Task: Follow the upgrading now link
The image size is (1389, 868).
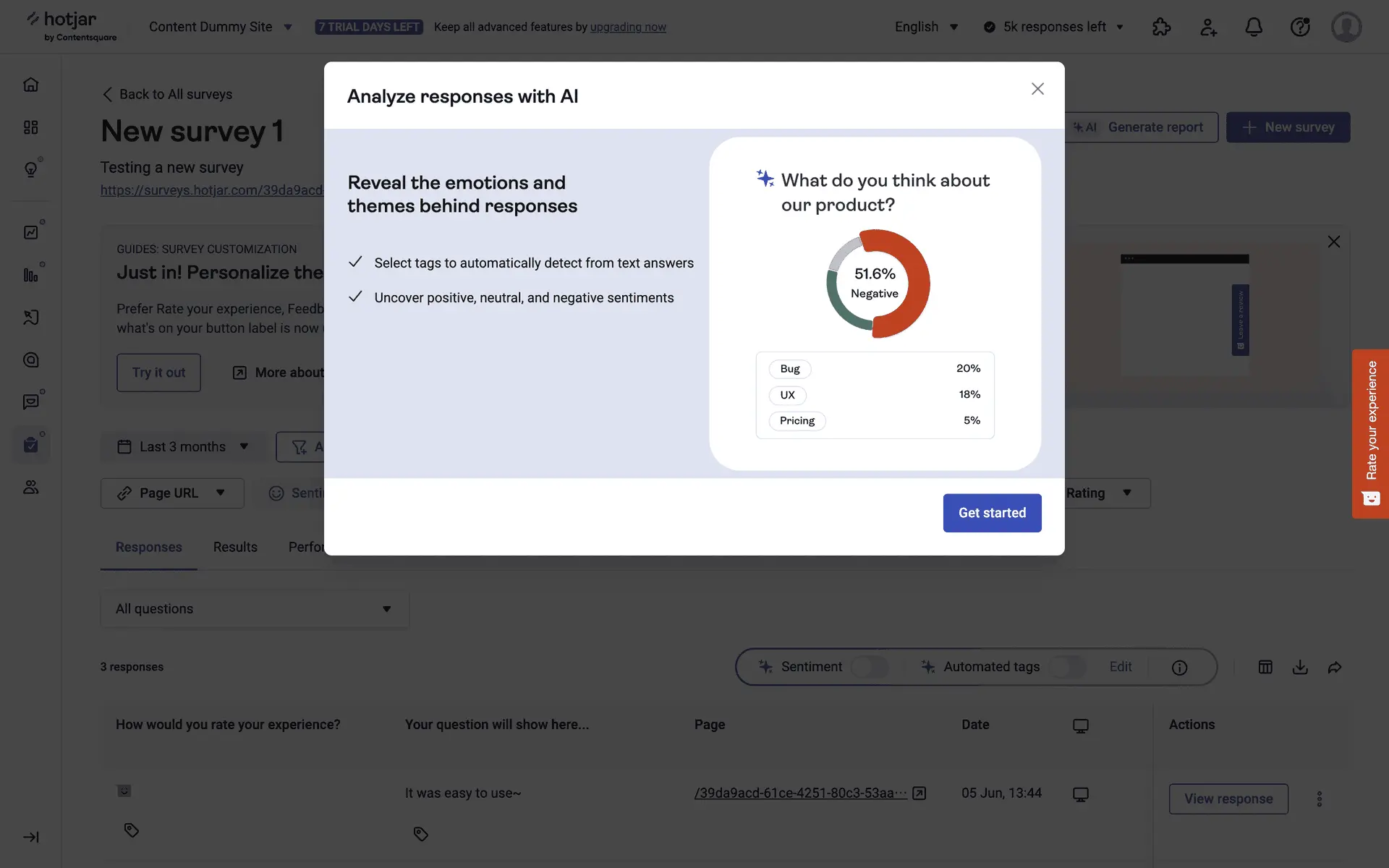Action: point(628,27)
